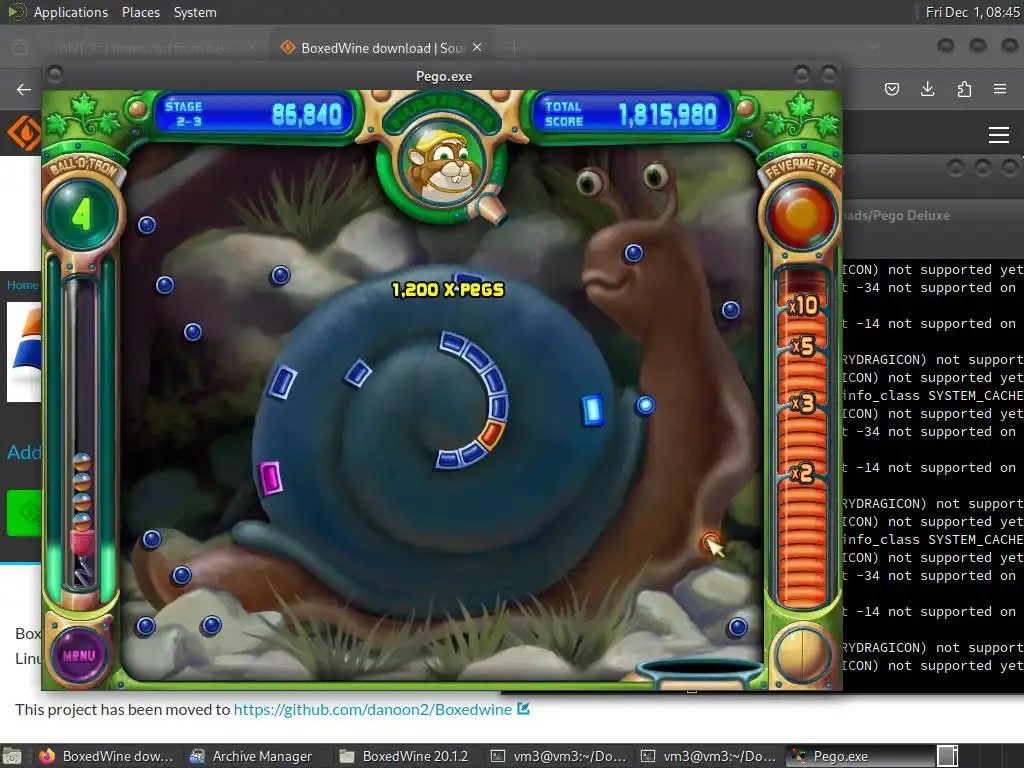This screenshot has width=1024, height=768.
Task: Click the Total Score 1,815,980 panel
Action: [631, 114]
